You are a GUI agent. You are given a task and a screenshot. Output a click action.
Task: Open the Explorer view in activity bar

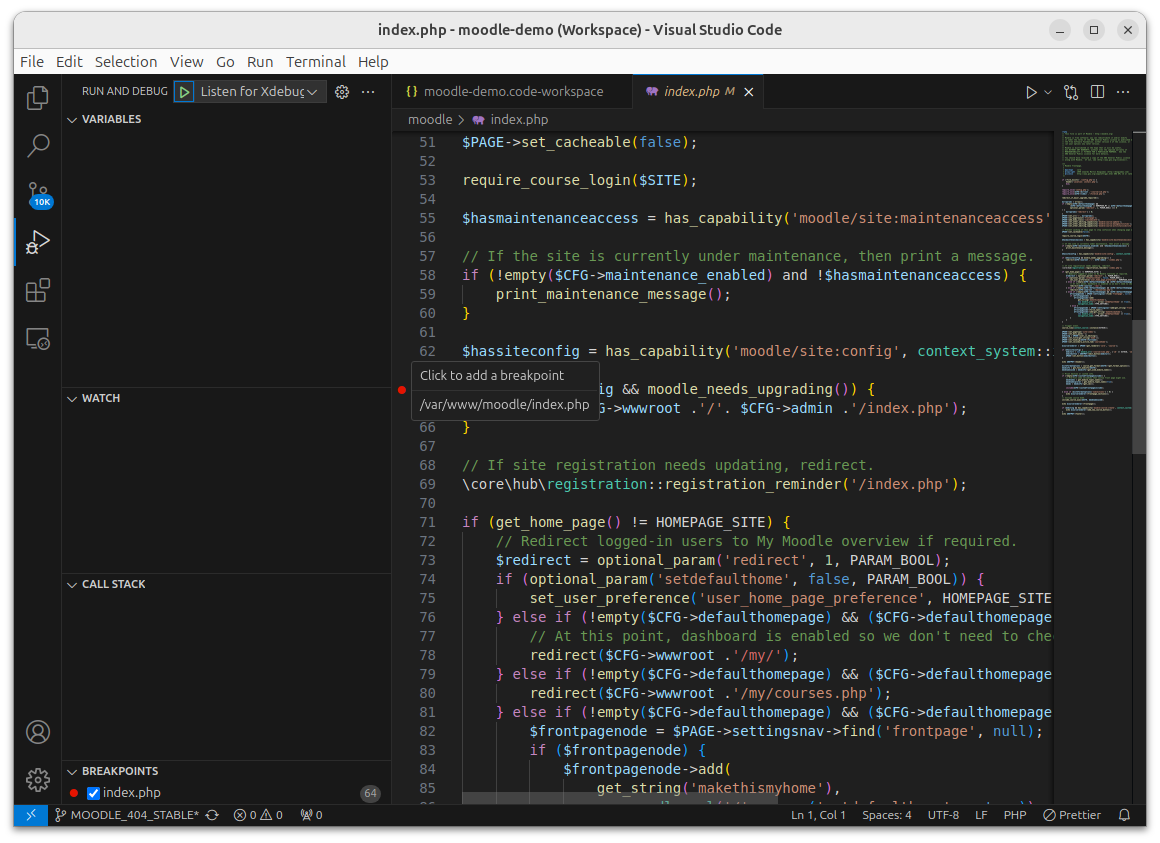tap(38, 98)
